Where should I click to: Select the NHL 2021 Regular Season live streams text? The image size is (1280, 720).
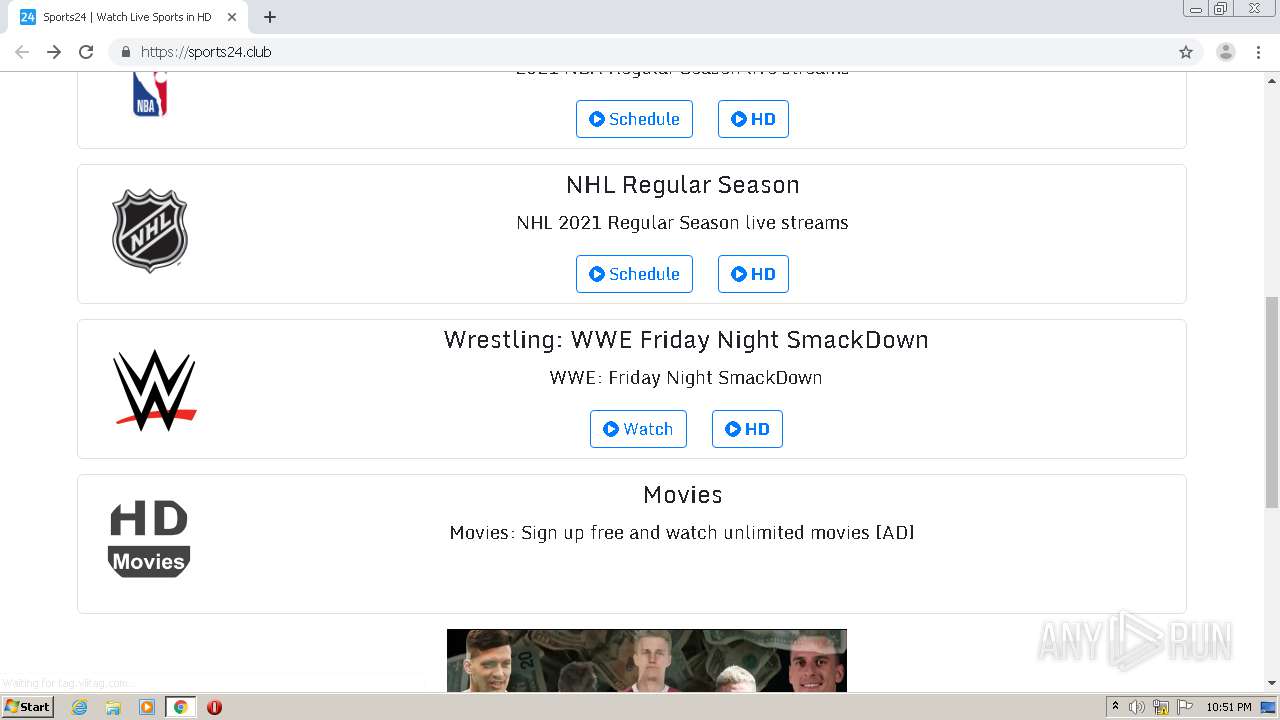pos(682,223)
